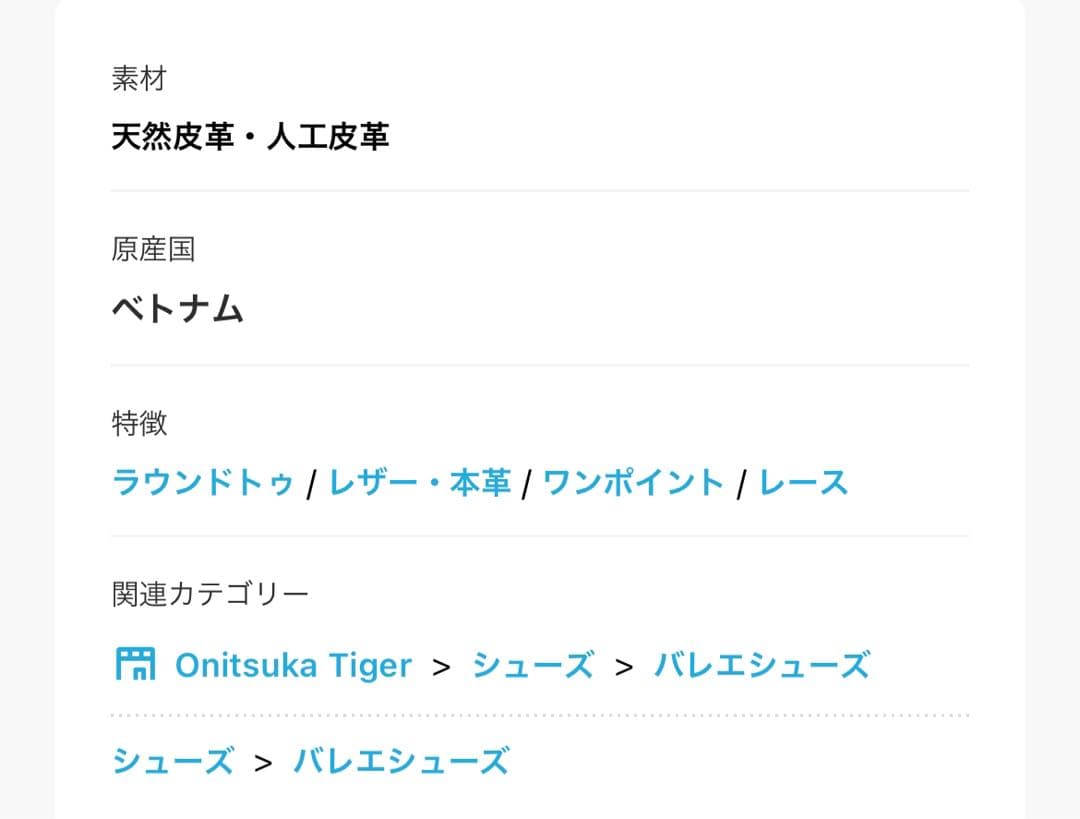1080x819 pixels.
Task: Click the レース feature link
Action: 803,483
